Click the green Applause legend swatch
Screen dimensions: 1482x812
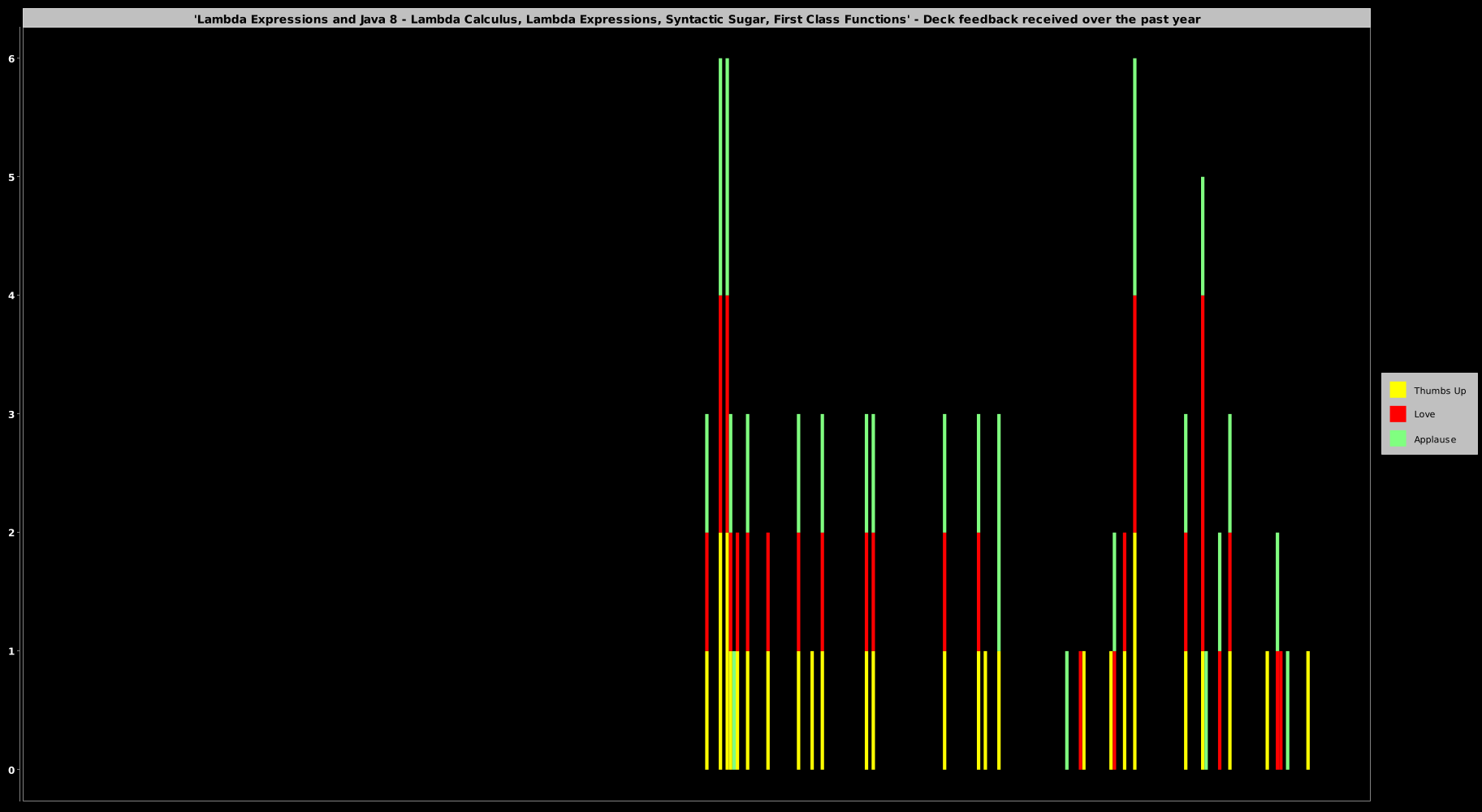click(1398, 438)
